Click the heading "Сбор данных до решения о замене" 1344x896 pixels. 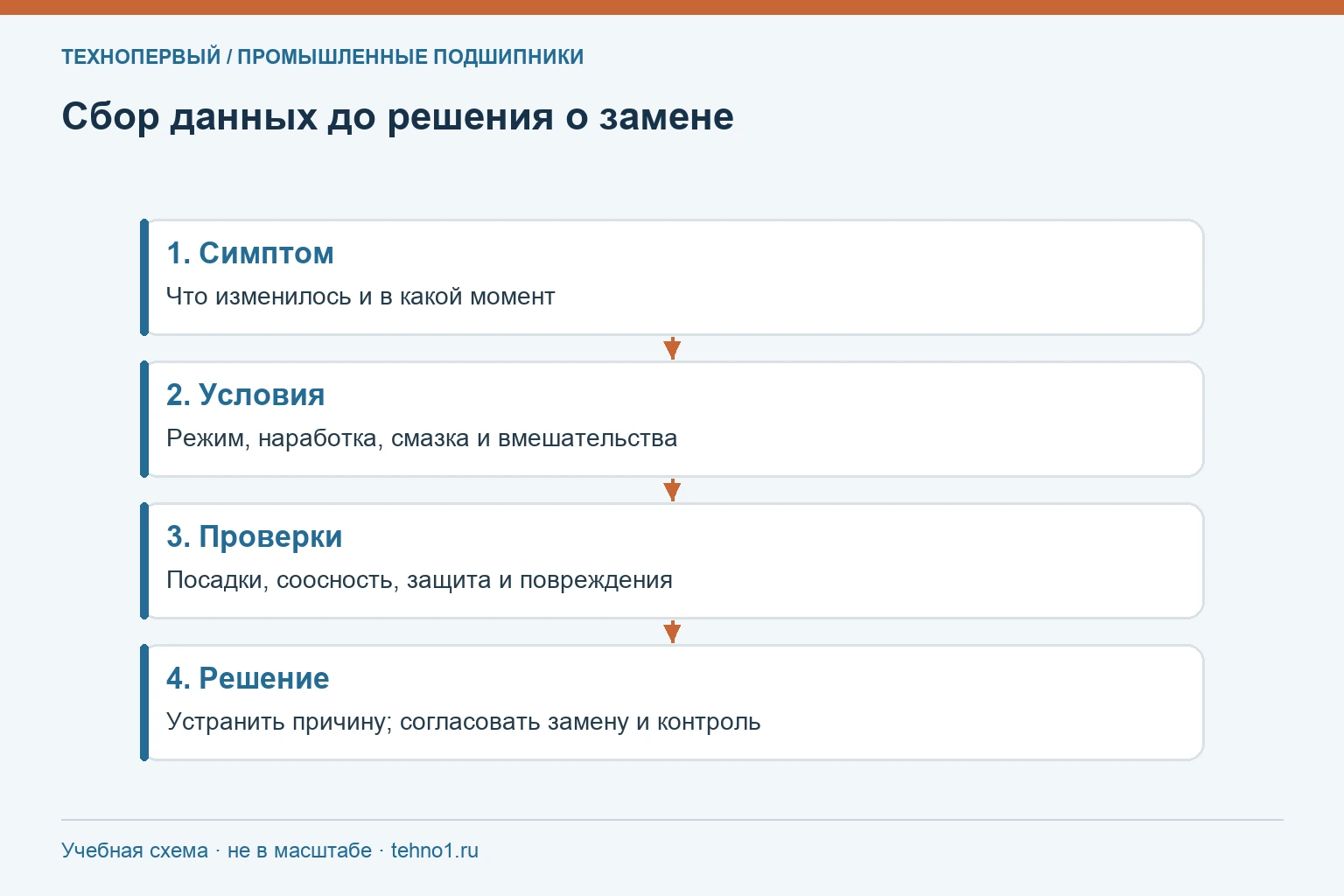(x=397, y=117)
